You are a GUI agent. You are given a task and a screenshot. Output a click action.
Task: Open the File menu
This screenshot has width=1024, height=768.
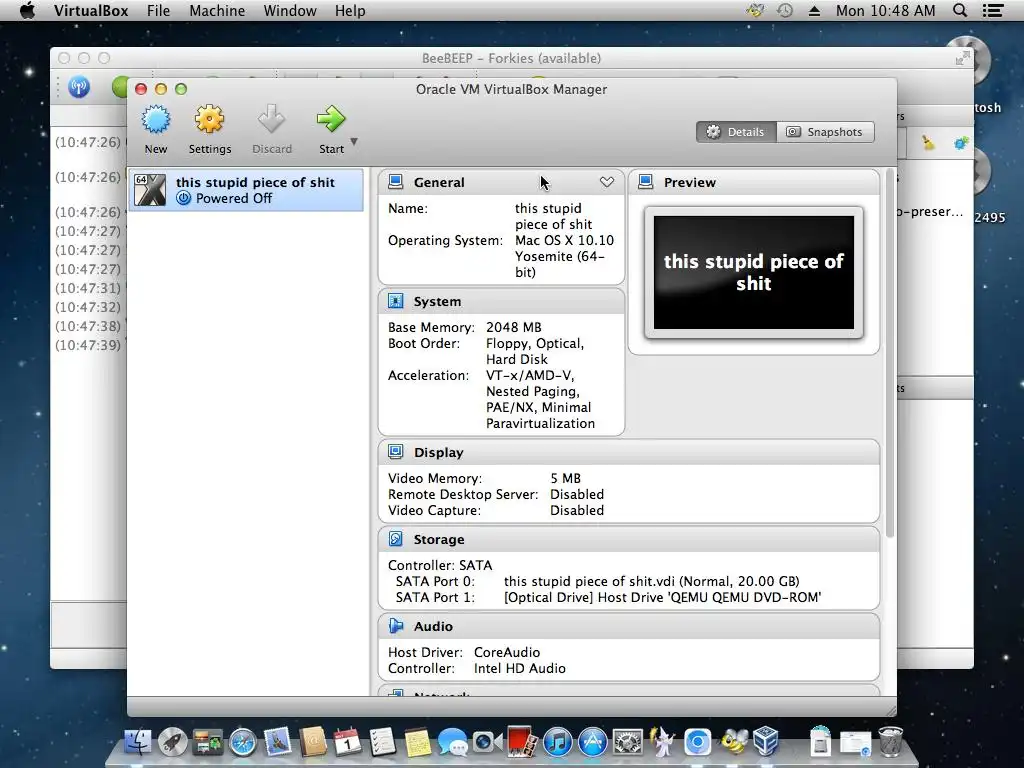pos(158,11)
